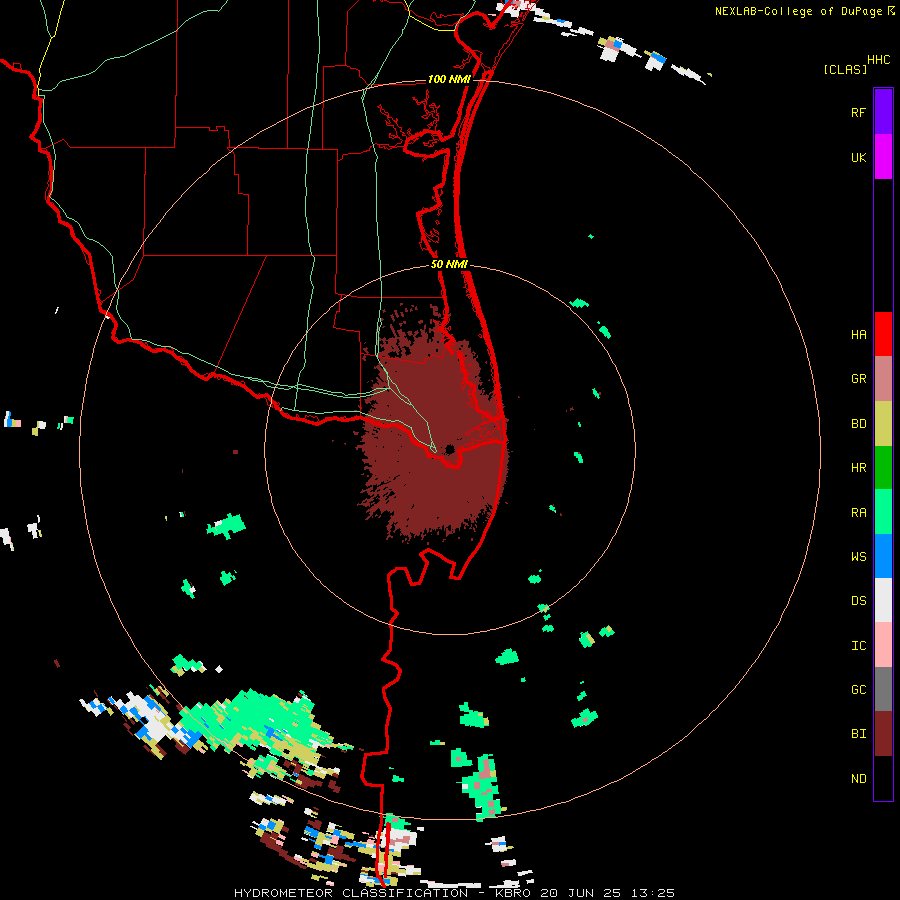The image size is (900, 900).
Task: Click the RF legend label
Action: (858, 112)
